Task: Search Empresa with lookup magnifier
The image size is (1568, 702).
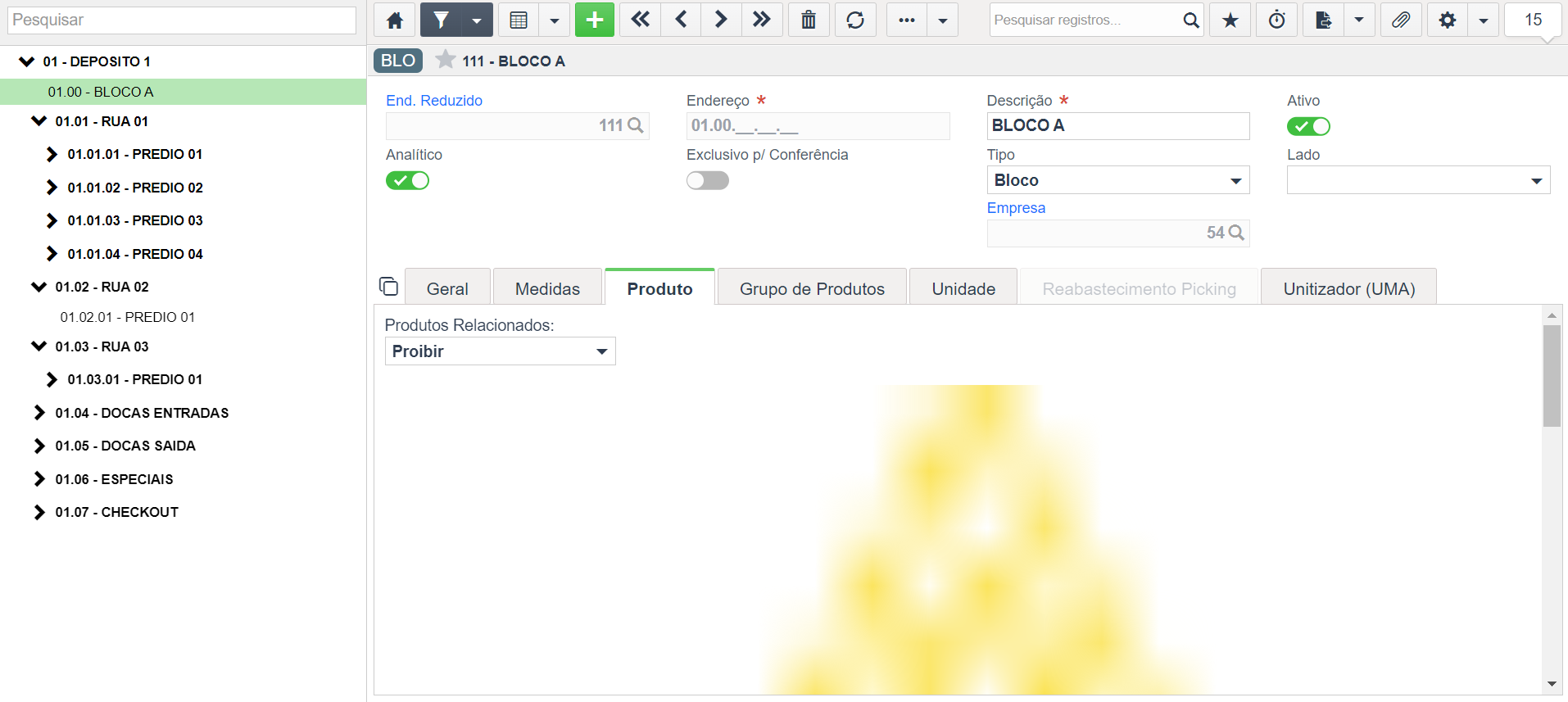Action: tap(1236, 233)
